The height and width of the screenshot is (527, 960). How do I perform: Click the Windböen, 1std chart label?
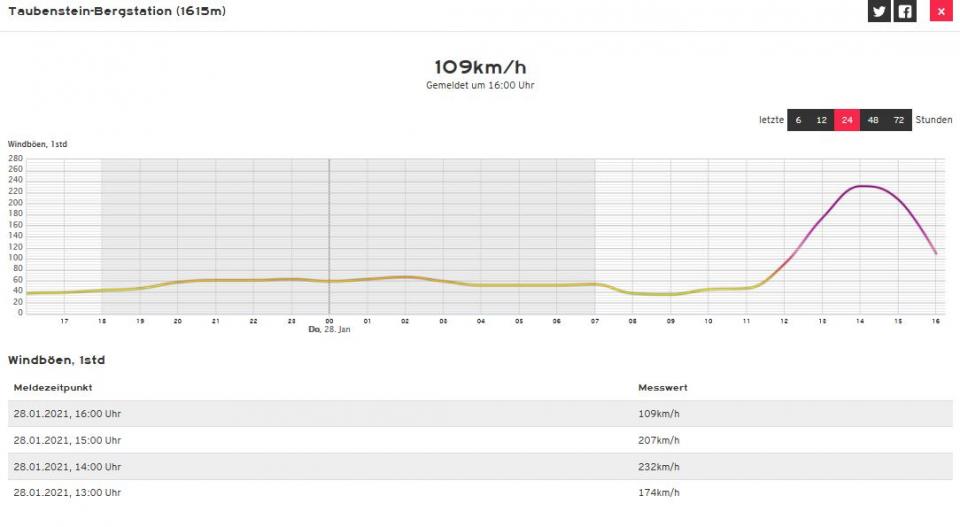(38, 144)
